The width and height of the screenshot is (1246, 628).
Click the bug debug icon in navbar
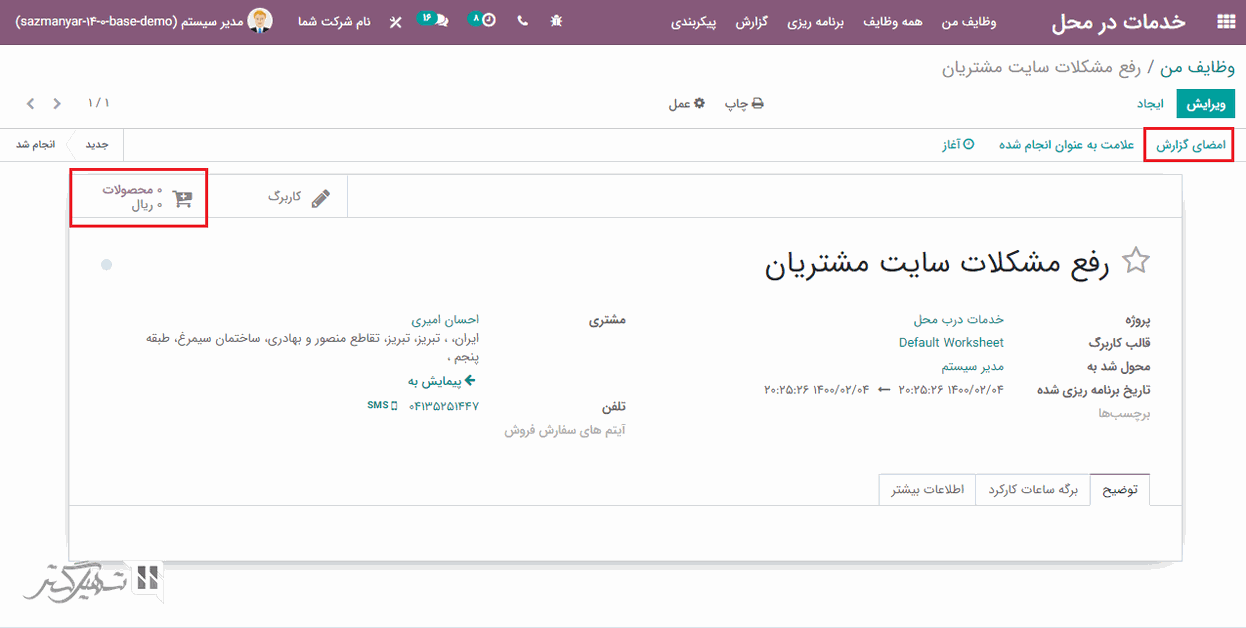pyautogui.click(x=556, y=21)
